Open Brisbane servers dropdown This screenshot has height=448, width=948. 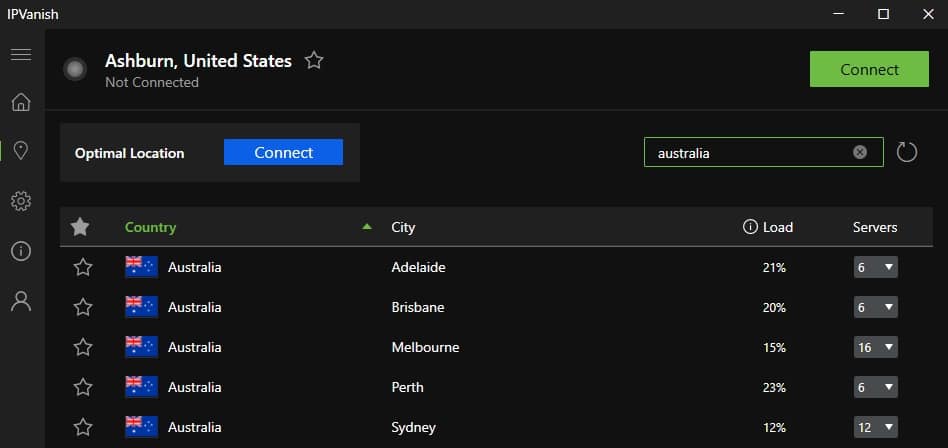coord(875,307)
